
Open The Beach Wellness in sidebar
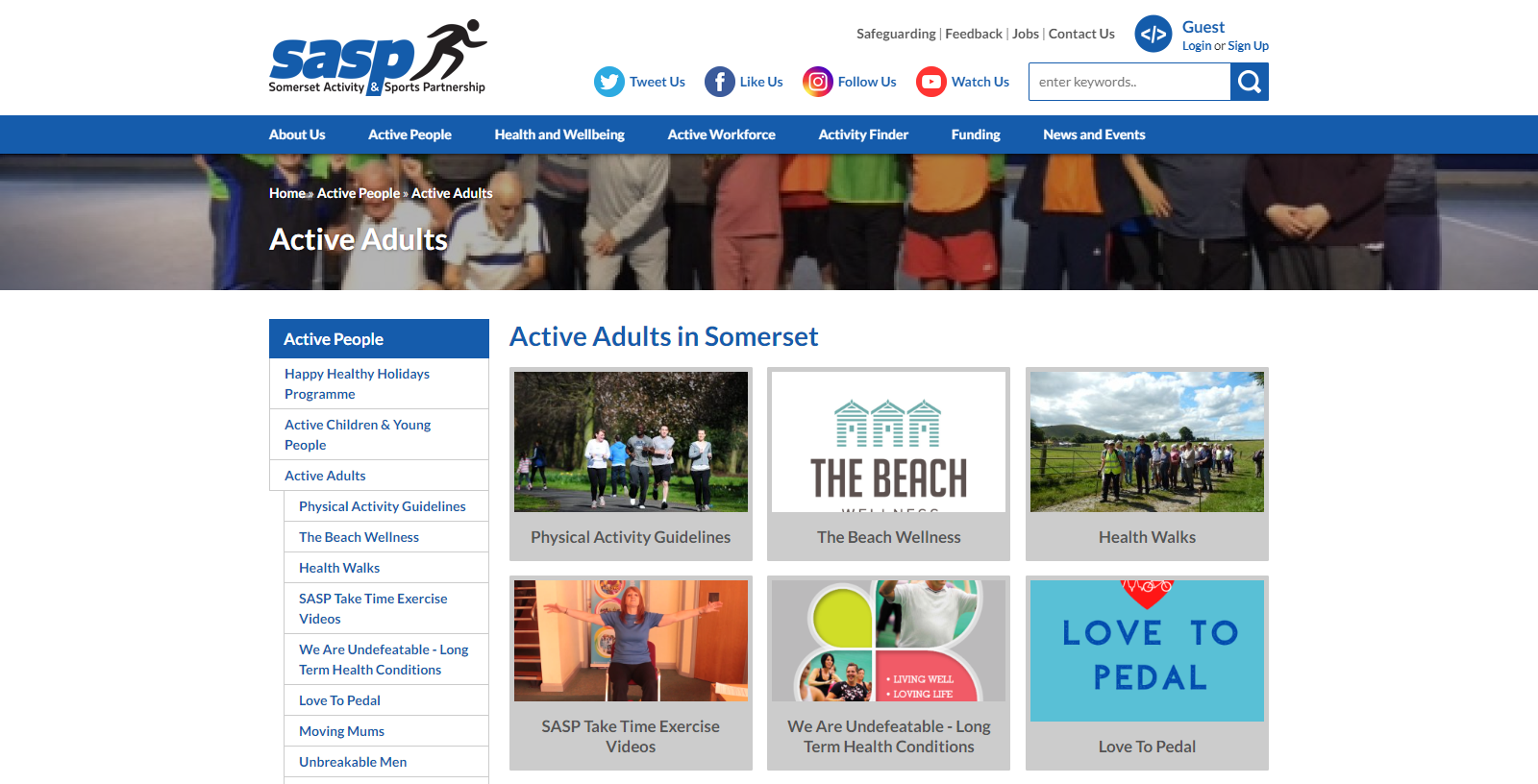coord(386,537)
